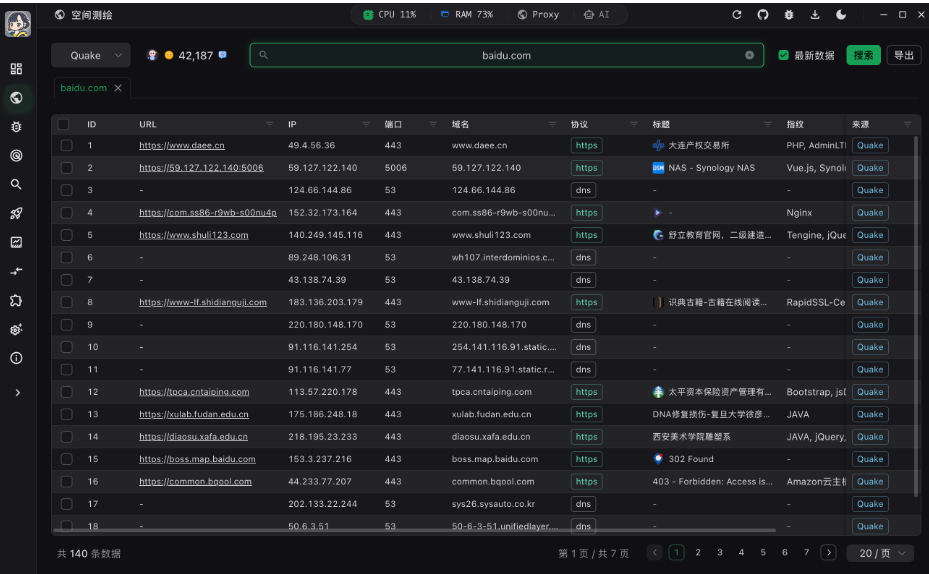Focus the baidu.com search input field
Image resolution: width=929 pixels, height=574 pixels.
tap(506, 55)
